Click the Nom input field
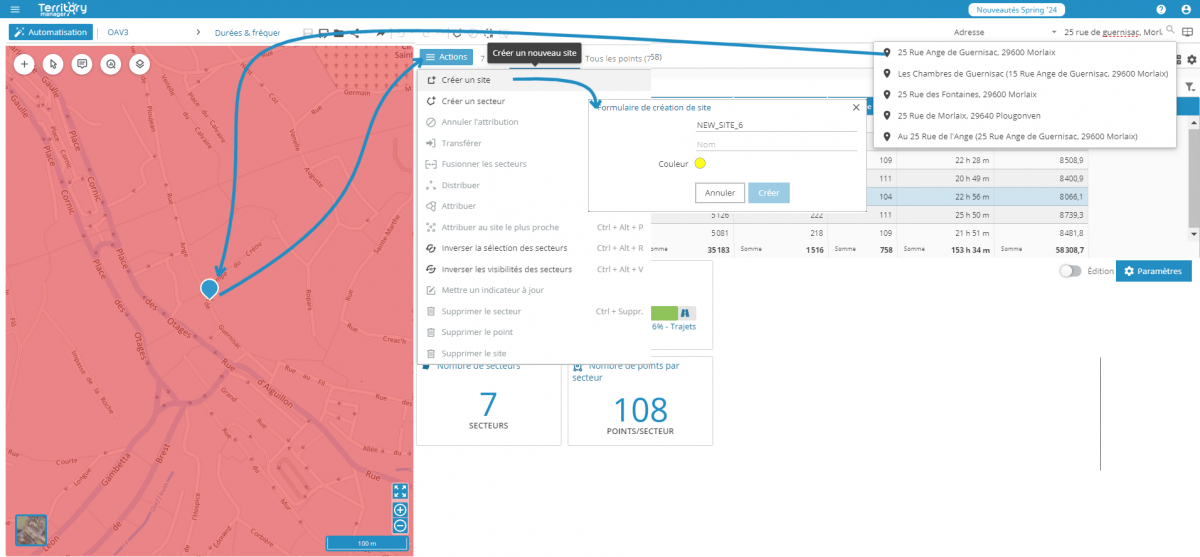The width and height of the screenshot is (1200, 557). (776, 144)
